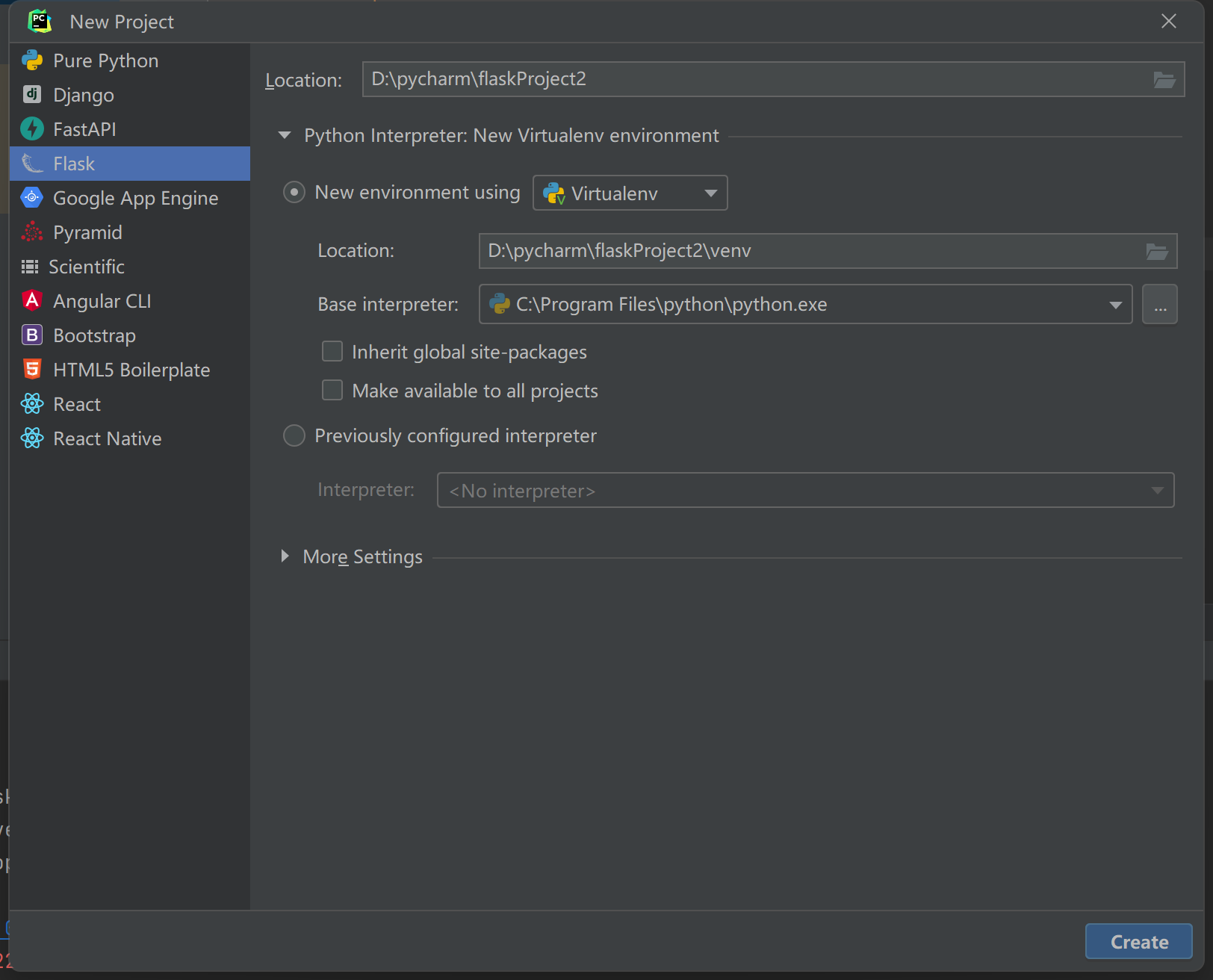The height and width of the screenshot is (980, 1213).
Task: Click the Pyramid label in project list
Action: click(x=87, y=232)
